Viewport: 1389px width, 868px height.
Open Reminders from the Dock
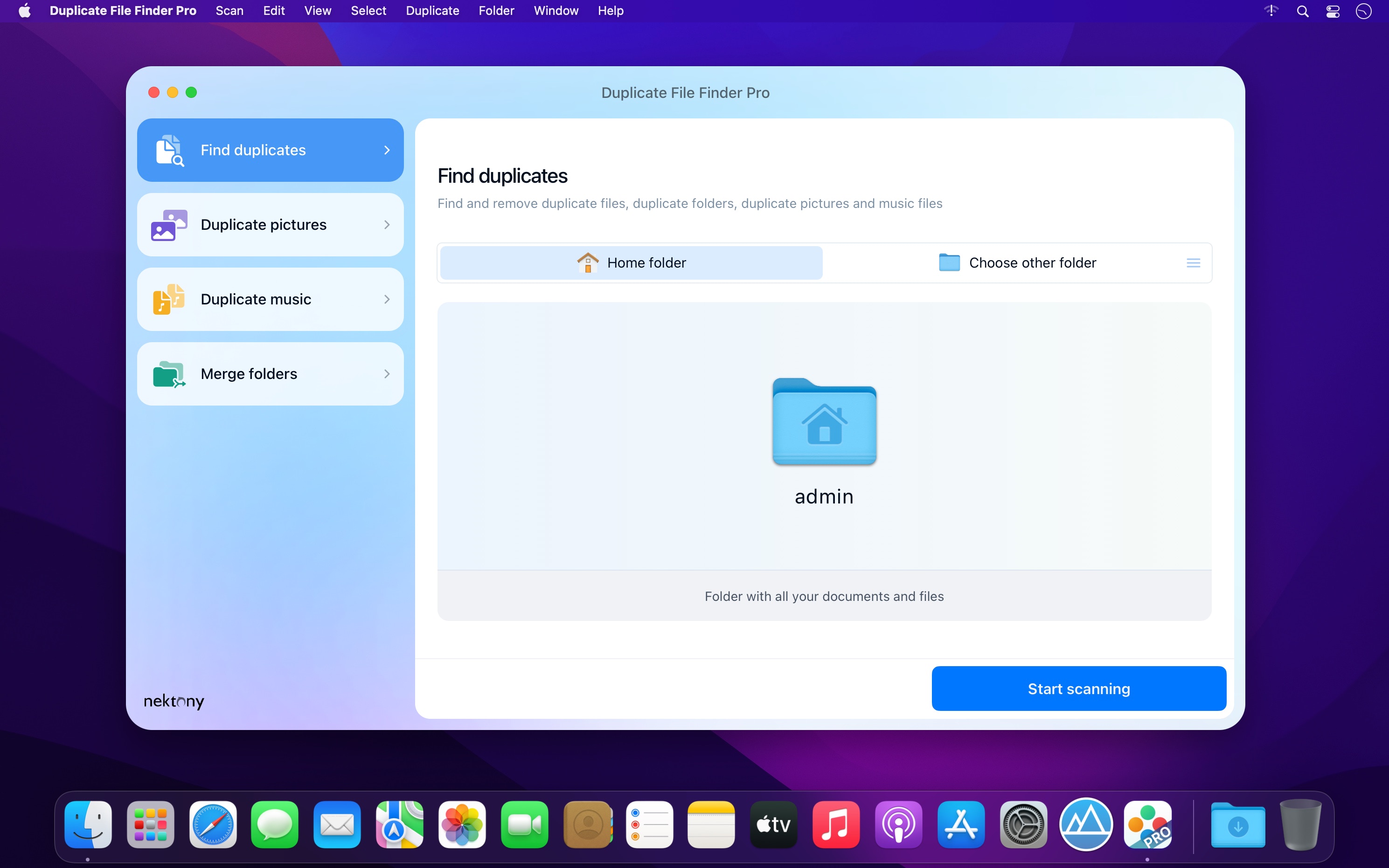[x=649, y=824]
